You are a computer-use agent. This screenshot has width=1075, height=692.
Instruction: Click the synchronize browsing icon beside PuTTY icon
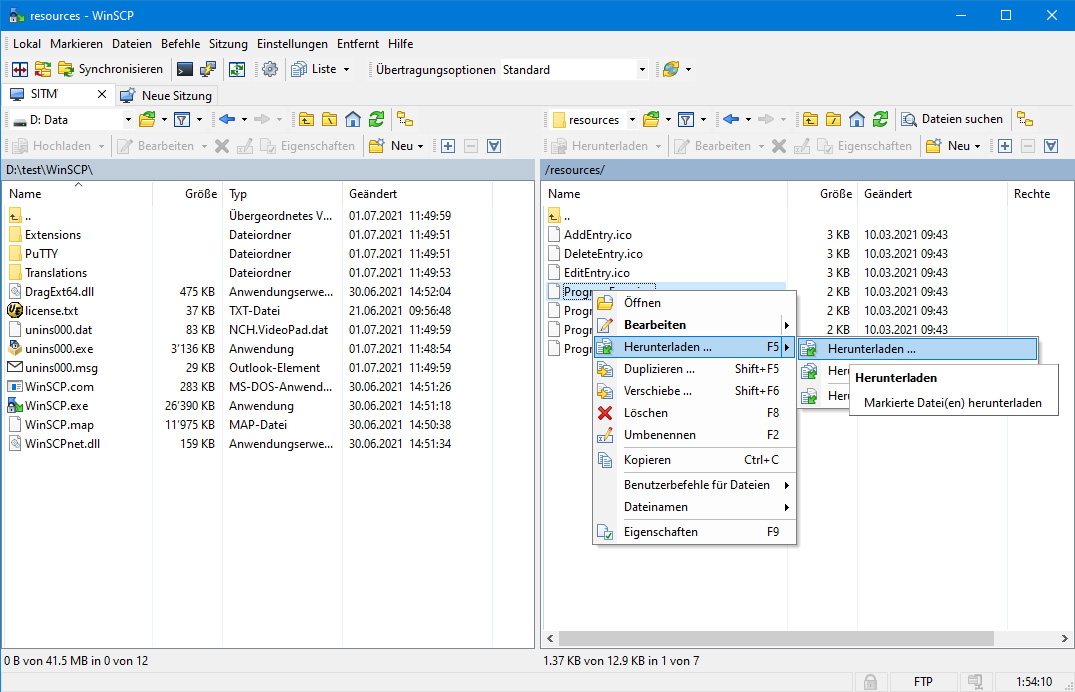click(x=237, y=69)
